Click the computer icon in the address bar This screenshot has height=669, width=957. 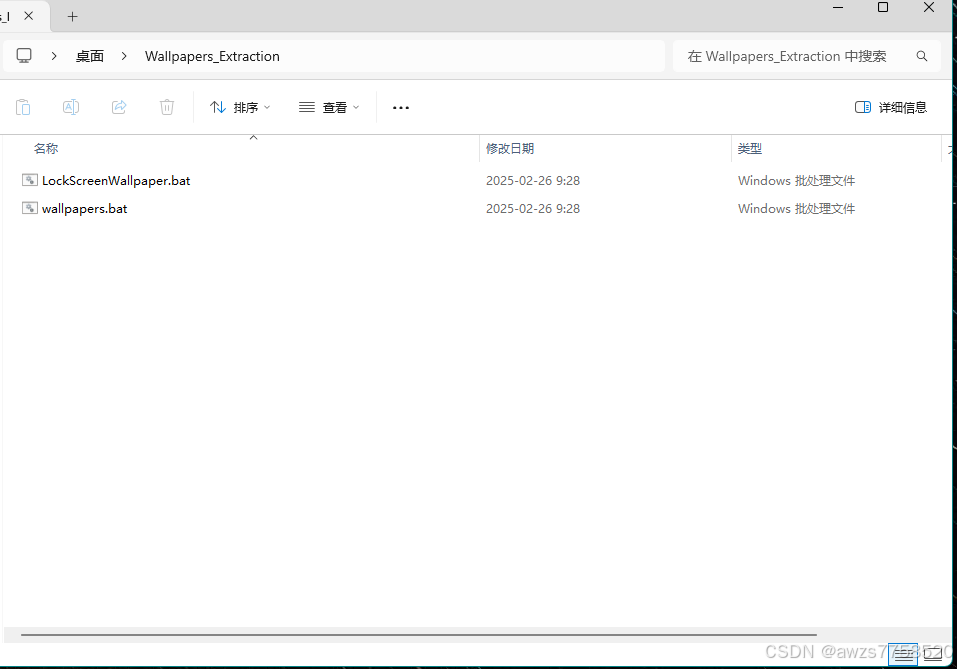coord(23,55)
